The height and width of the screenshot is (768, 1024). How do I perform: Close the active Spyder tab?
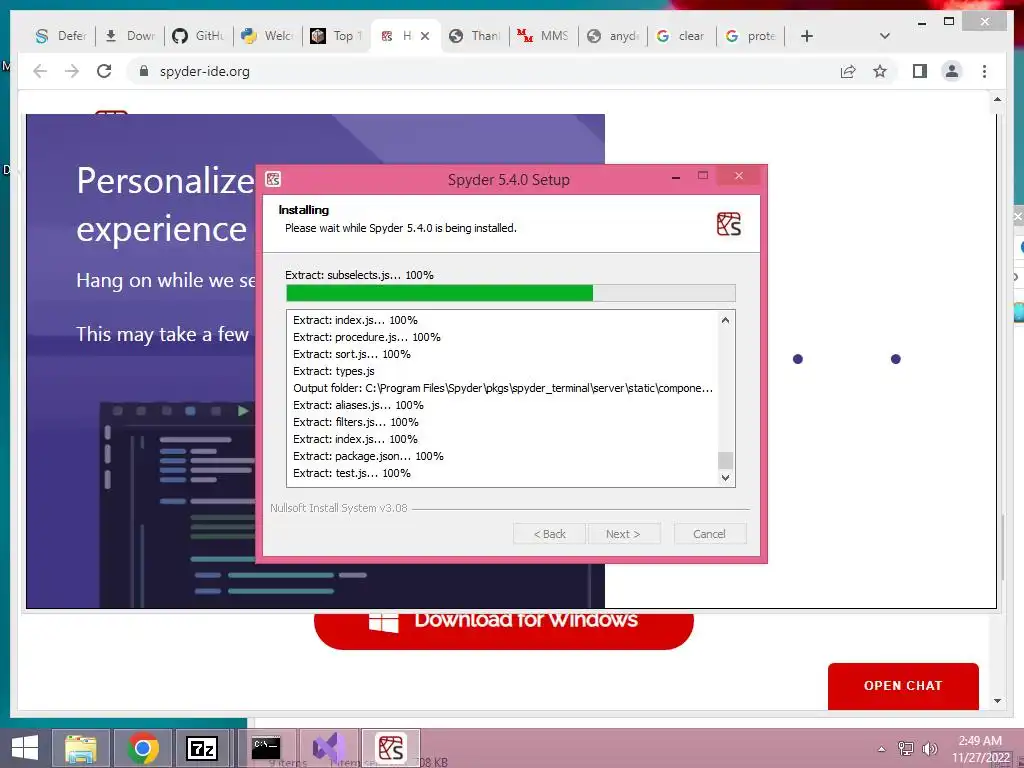(425, 36)
